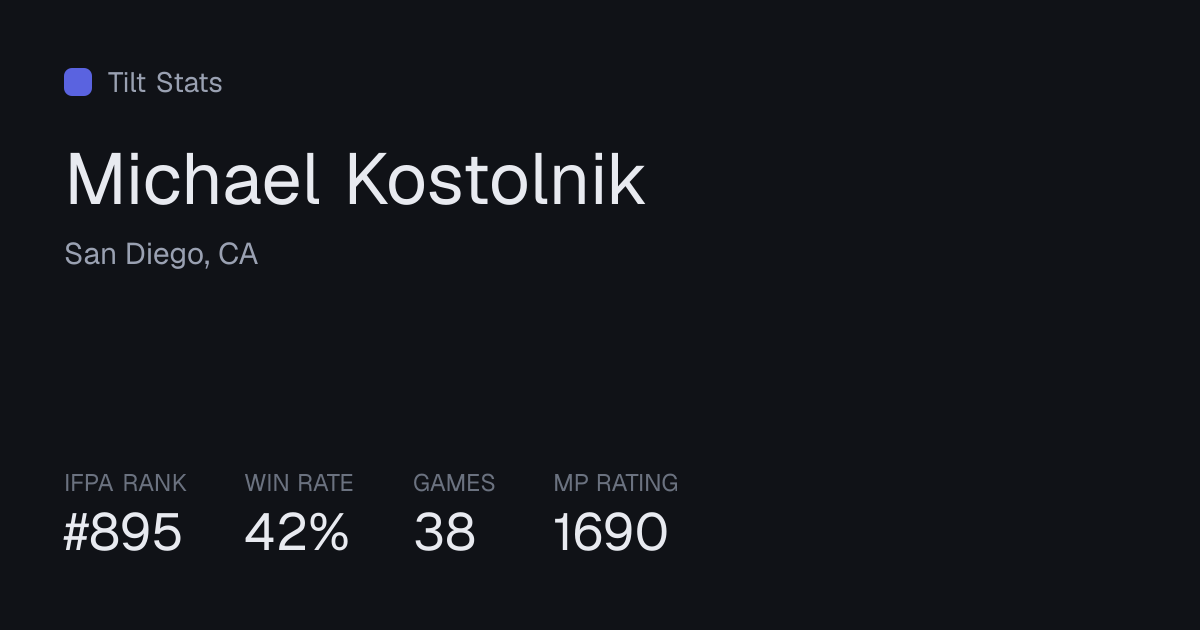Click the word Kostolnik in the heading
Image resolution: width=1200 pixels, height=630 pixels.
[496, 180]
